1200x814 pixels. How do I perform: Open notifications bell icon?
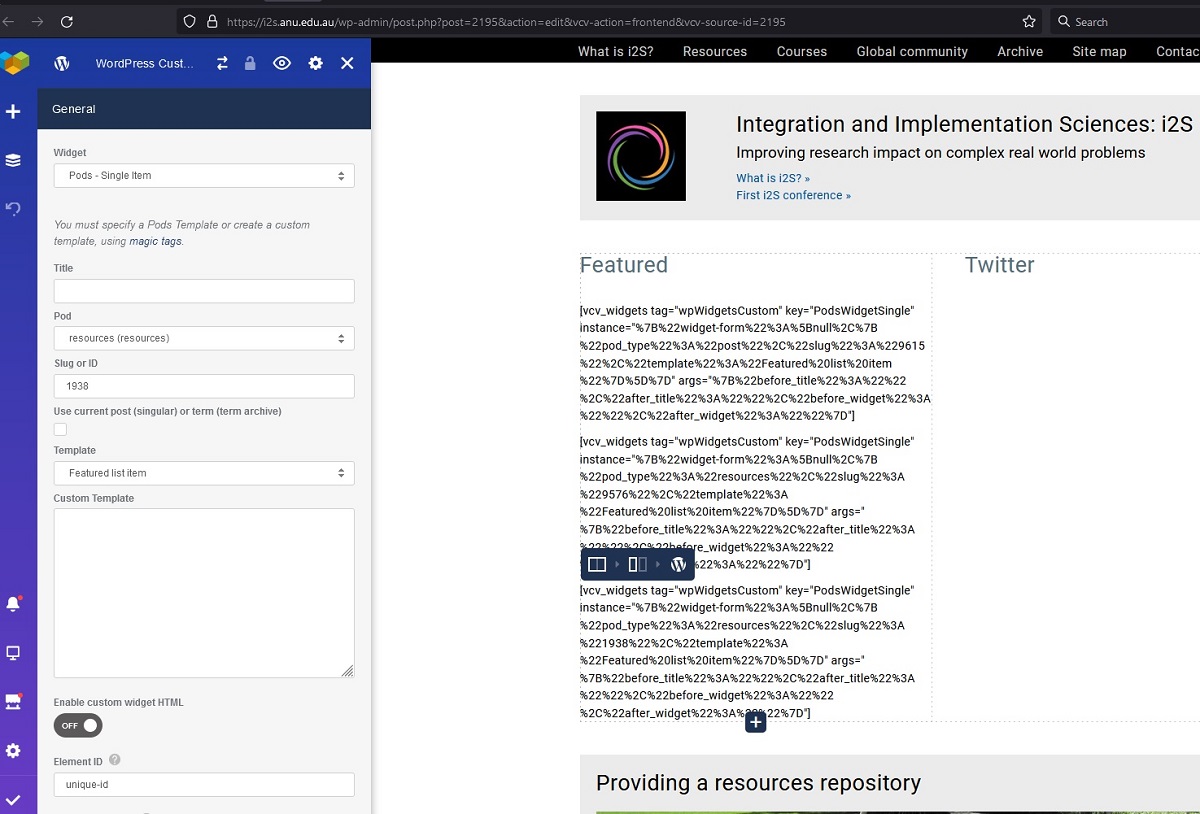click(13, 604)
